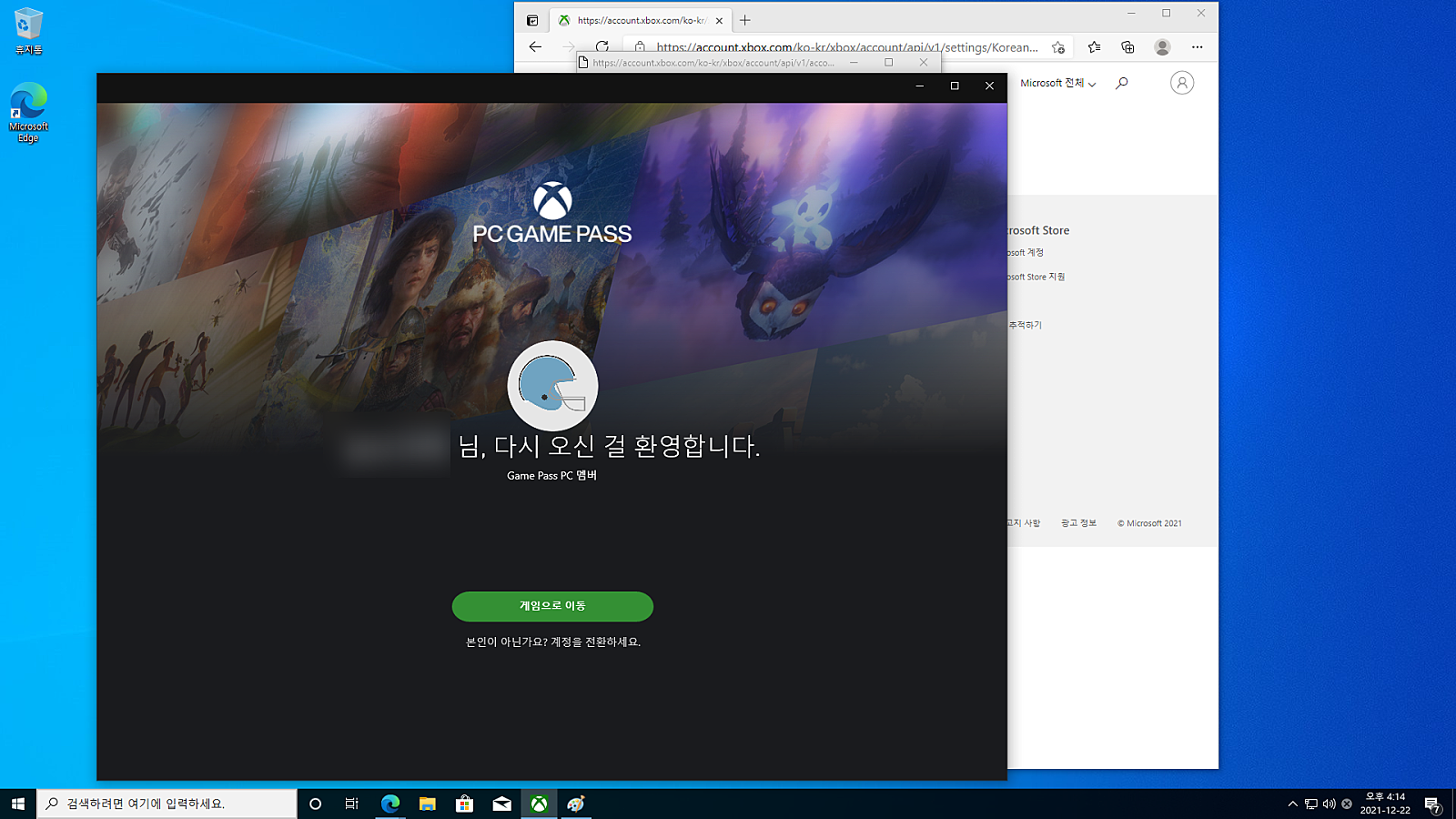Open the tab actions menu in Edge

click(532, 20)
